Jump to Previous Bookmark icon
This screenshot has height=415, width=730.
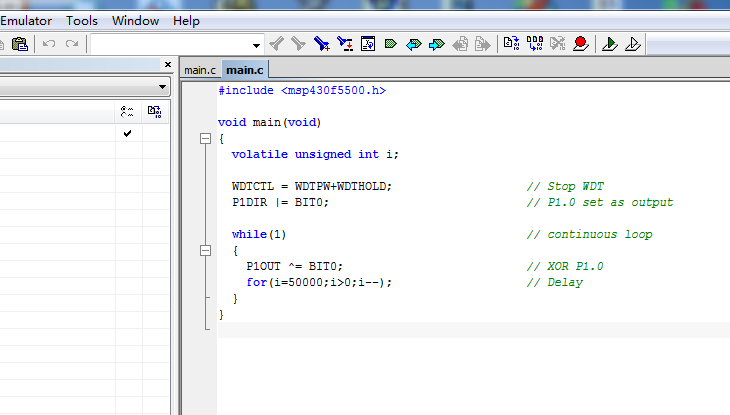[x=413, y=44]
